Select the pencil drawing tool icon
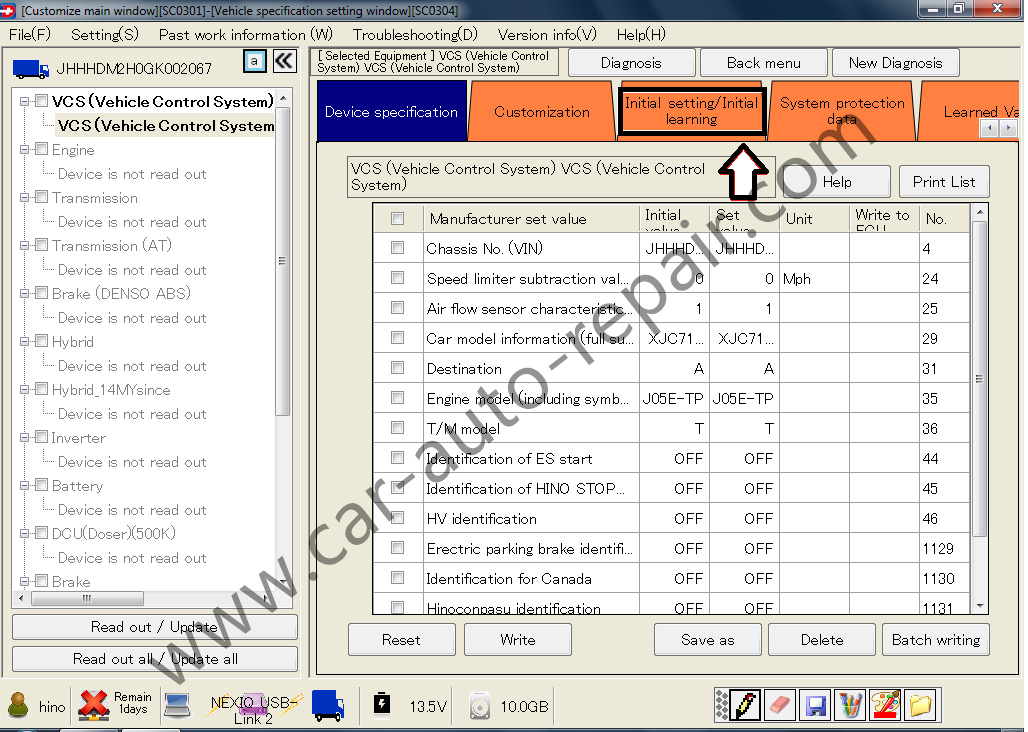Viewport: 1028px width, 732px height. [745, 705]
